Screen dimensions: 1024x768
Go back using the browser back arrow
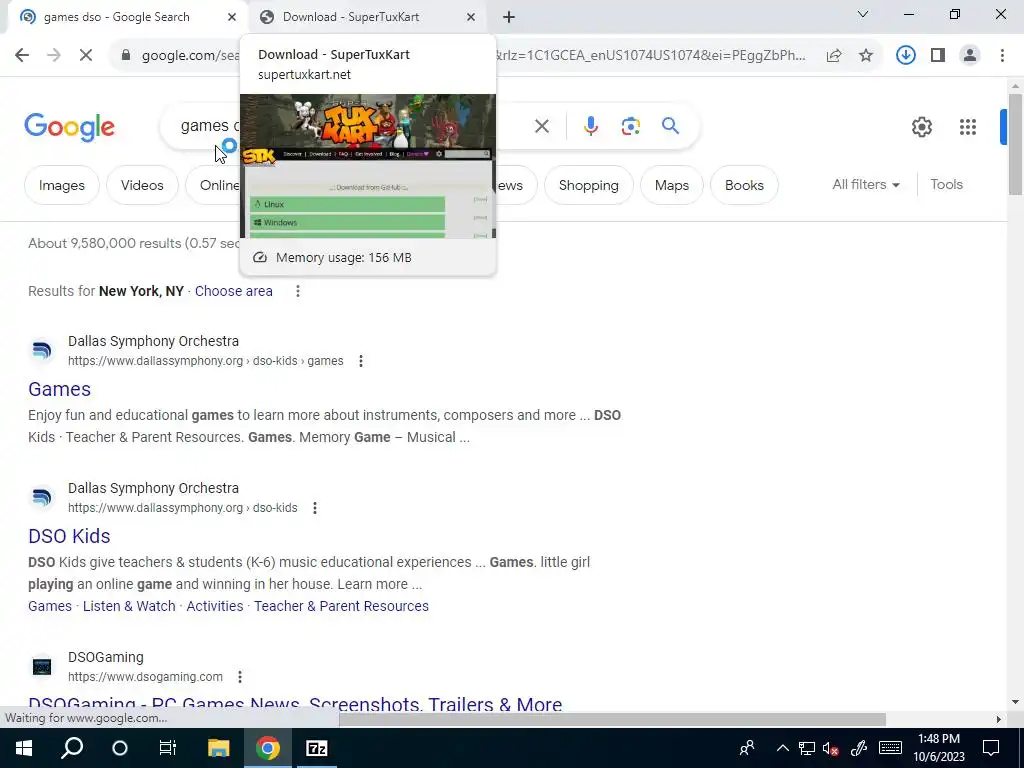tap(22, 56)
